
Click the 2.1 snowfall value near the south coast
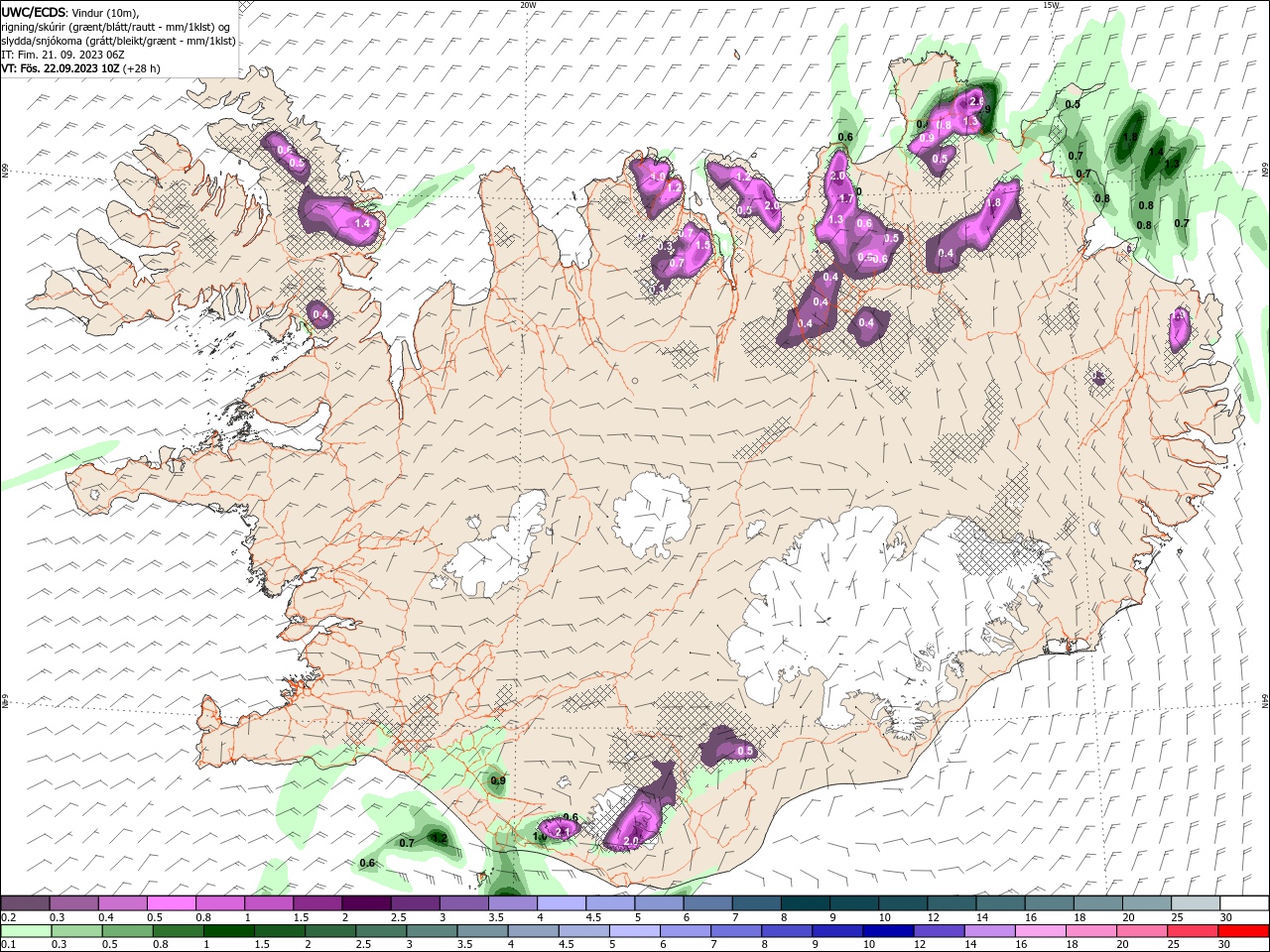pos(565,831)
